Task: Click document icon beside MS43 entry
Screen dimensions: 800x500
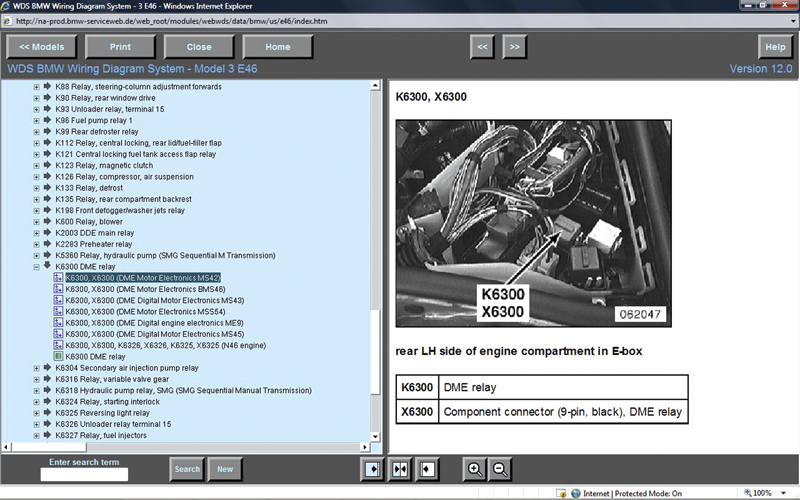Action: (58, 300)
